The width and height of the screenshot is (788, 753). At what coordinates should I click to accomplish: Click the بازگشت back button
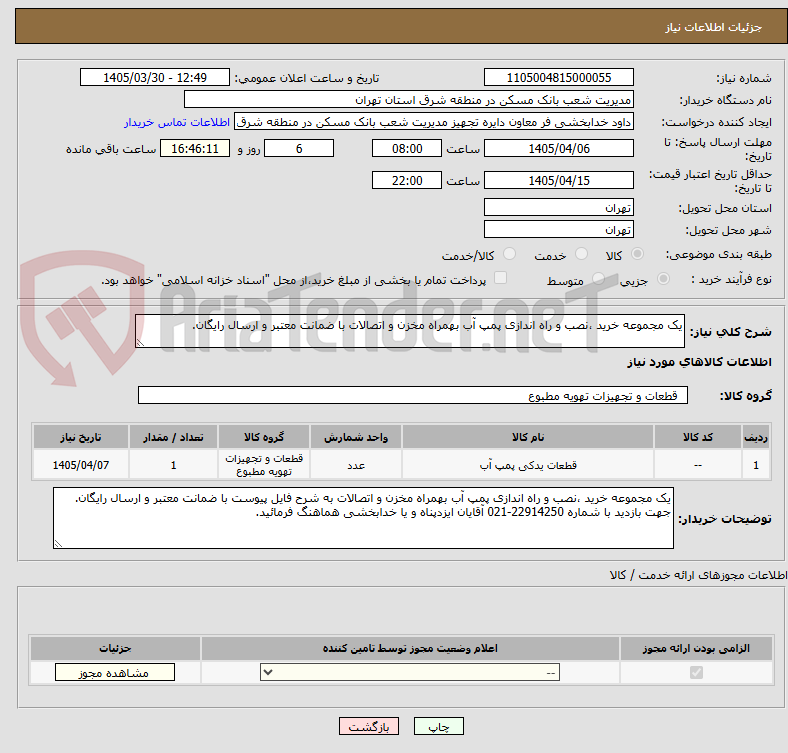[x=368, y=726]
